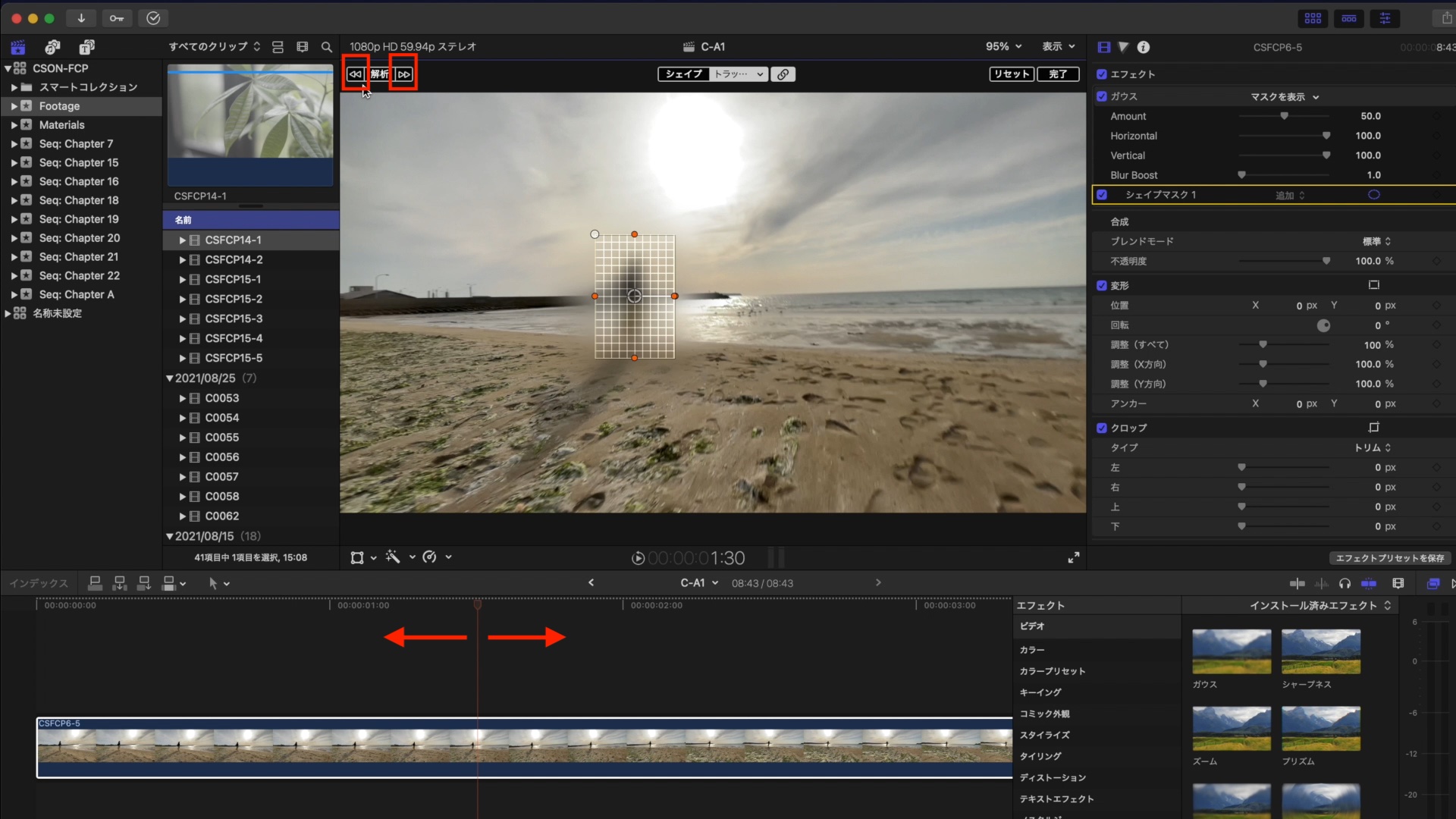Click the リセット button
The image size is (1456, 819).
tap(1012, 74)
